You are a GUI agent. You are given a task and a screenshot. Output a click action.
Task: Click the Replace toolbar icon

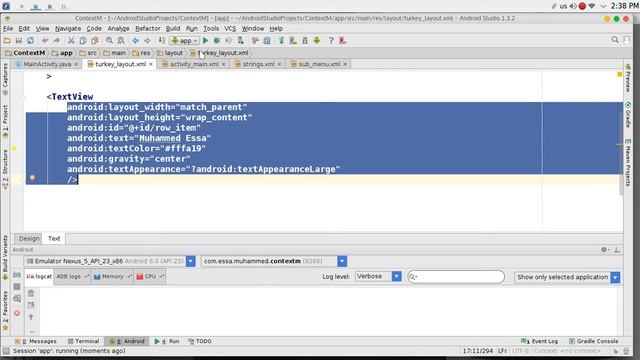coord(121,40)
